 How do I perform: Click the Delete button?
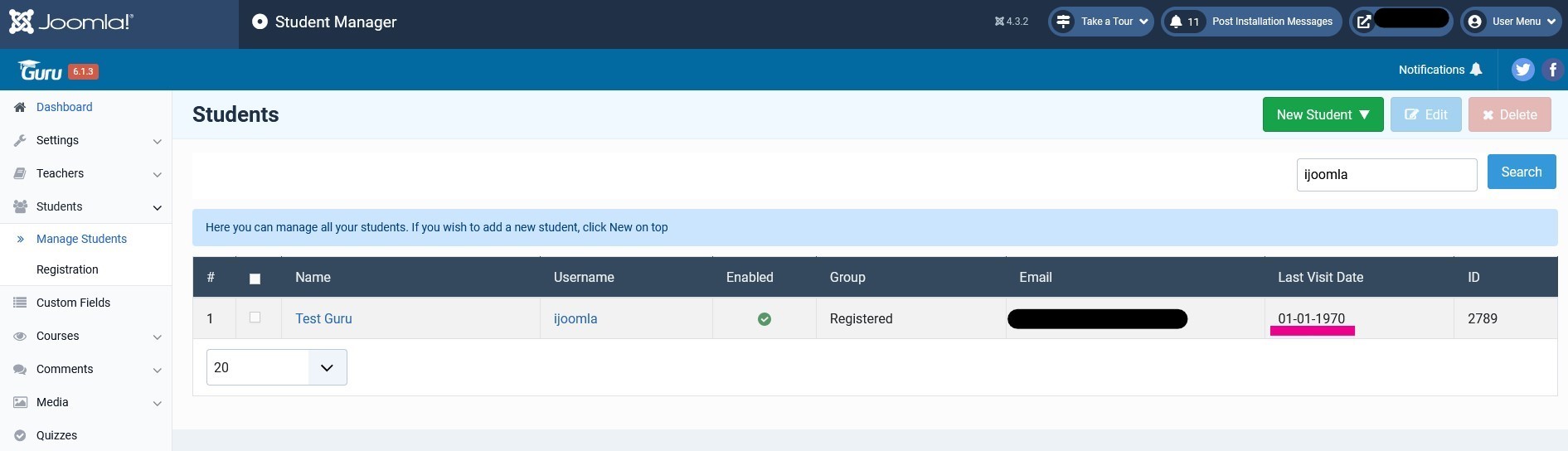pos(1509,114)
